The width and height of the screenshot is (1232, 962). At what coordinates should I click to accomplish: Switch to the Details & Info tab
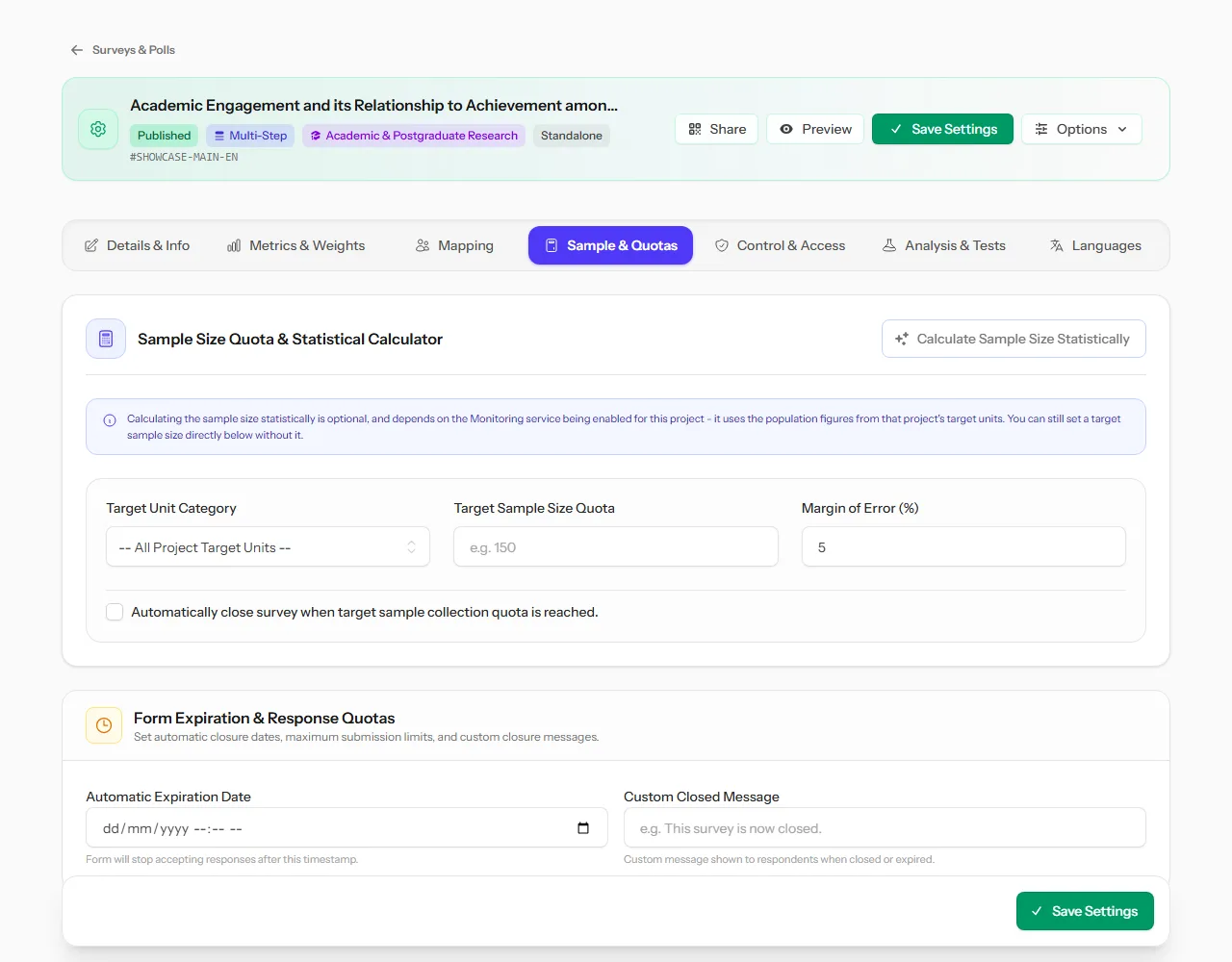click(x=138, y=245)
